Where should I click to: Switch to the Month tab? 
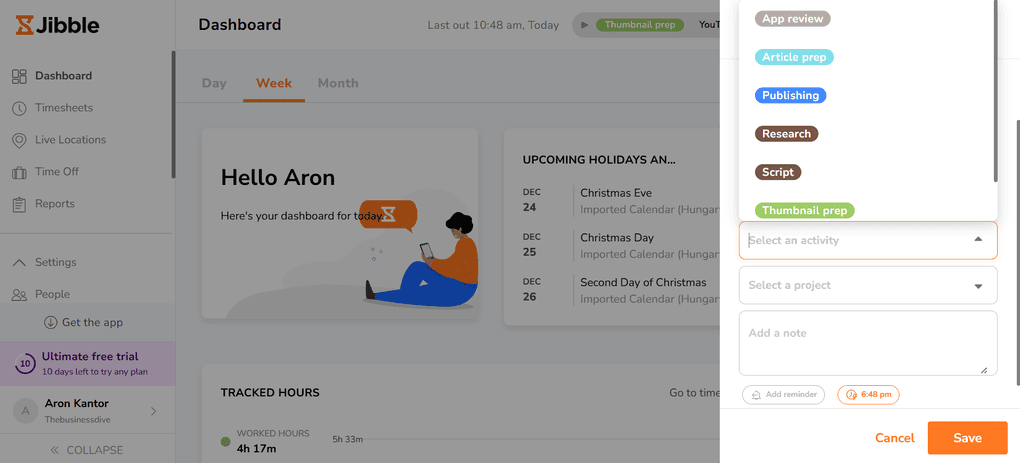pos(338,83)
